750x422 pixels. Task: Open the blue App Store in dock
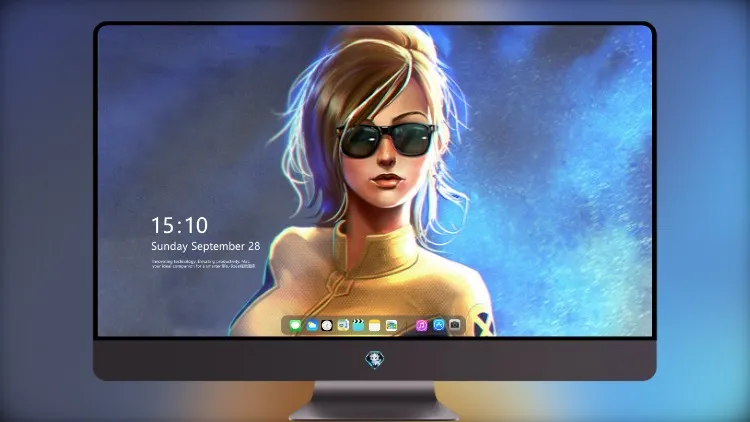(439, 325)
